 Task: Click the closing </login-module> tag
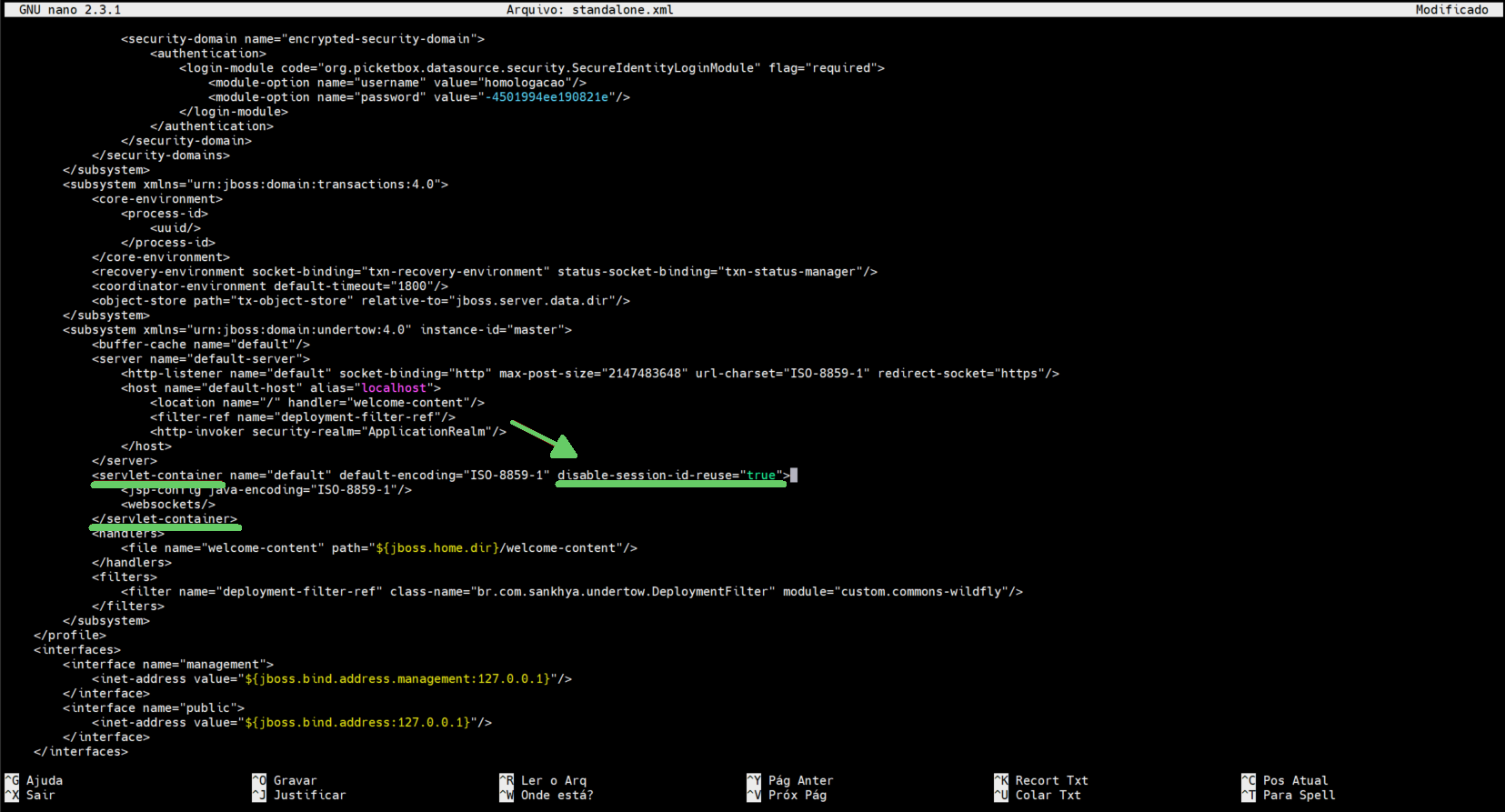tap(234, 112)
